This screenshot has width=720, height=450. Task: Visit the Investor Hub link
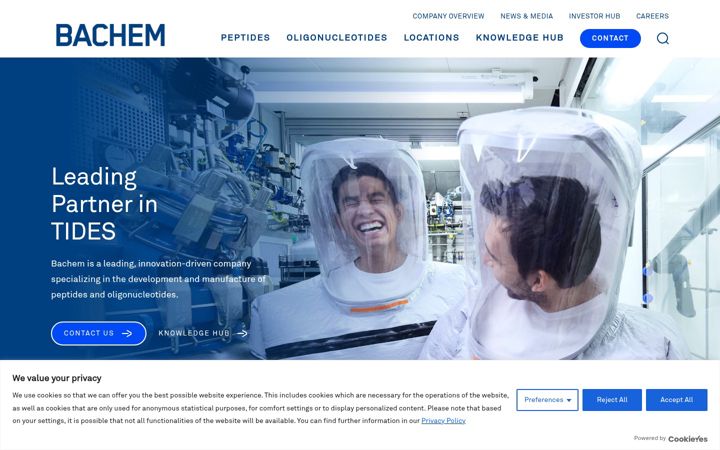coord(594,16)
